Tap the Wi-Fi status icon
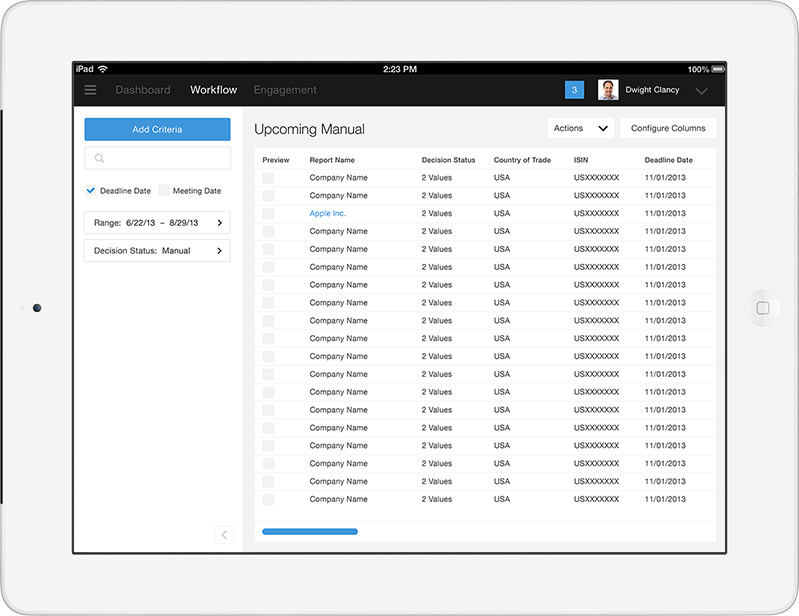 click(x=103, y=69)
